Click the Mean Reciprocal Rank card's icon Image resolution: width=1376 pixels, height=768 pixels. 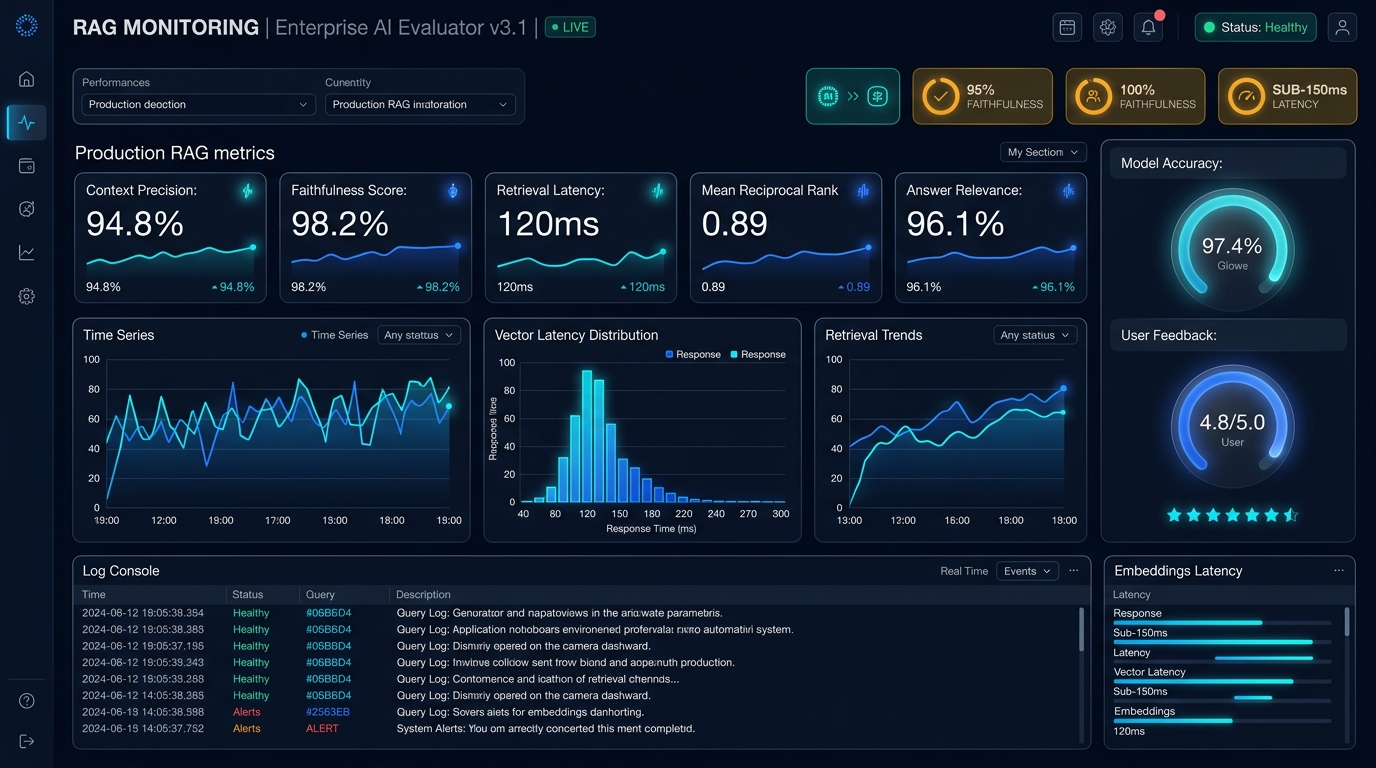(863, 191)
